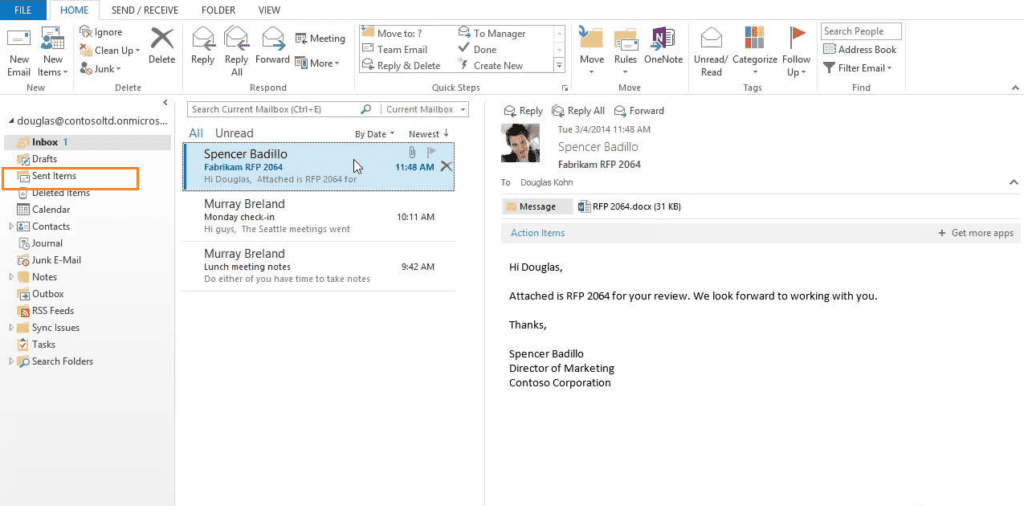
Task: Collapse the folder pane
Action: pyautogui.click(x=165, y=103)
